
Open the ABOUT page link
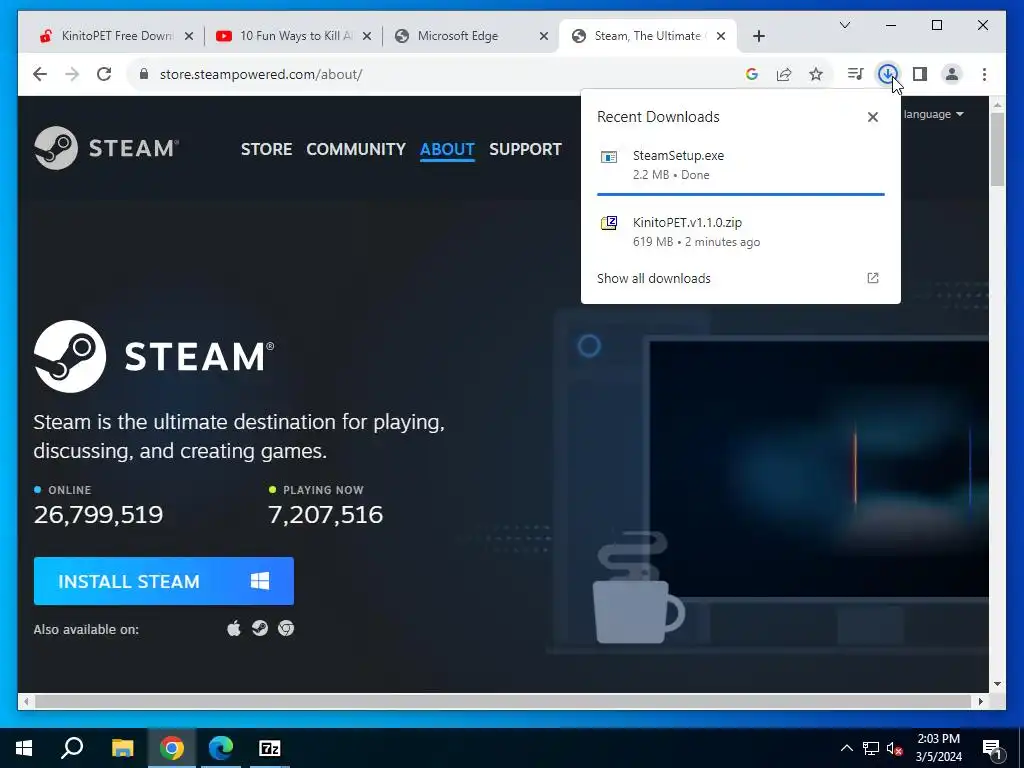447,149
